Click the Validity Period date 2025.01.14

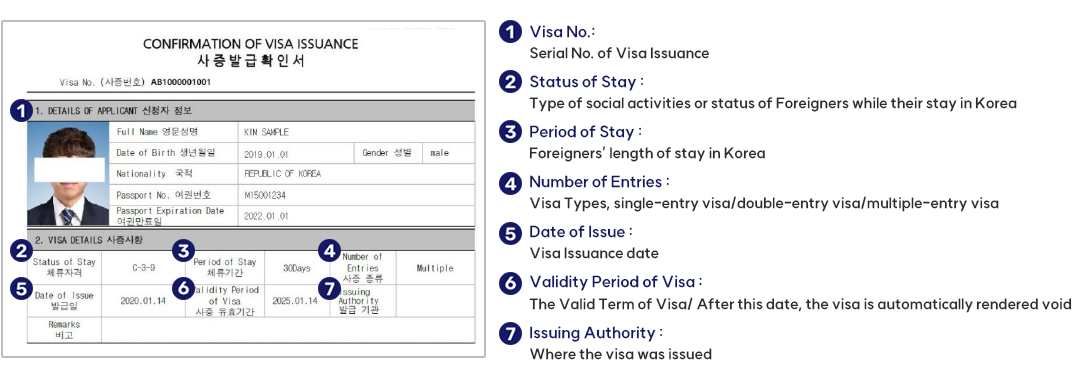(x=294, y=301)
